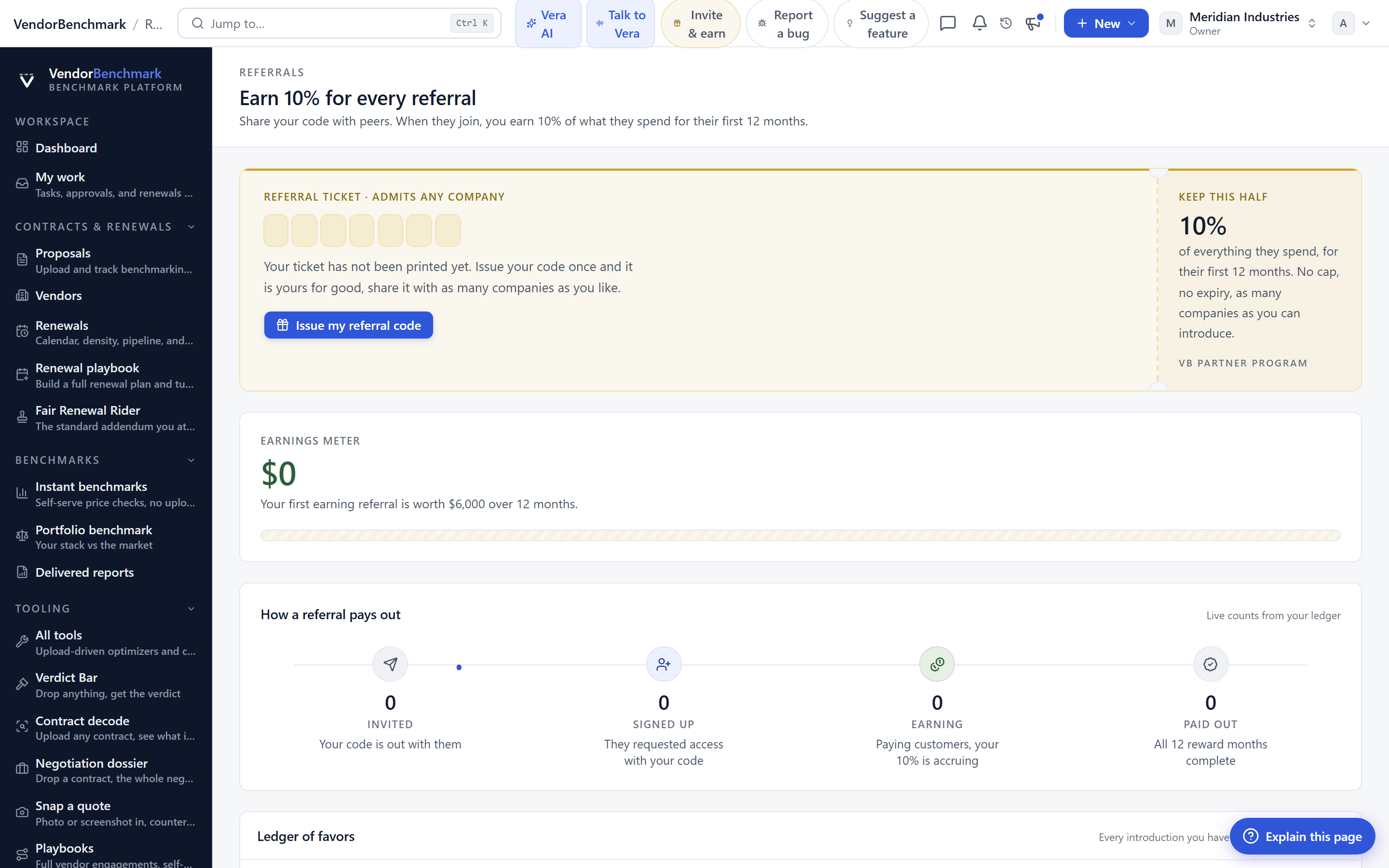
Task: Click the Dashboard grid icon
Action: tap(22, 147)
